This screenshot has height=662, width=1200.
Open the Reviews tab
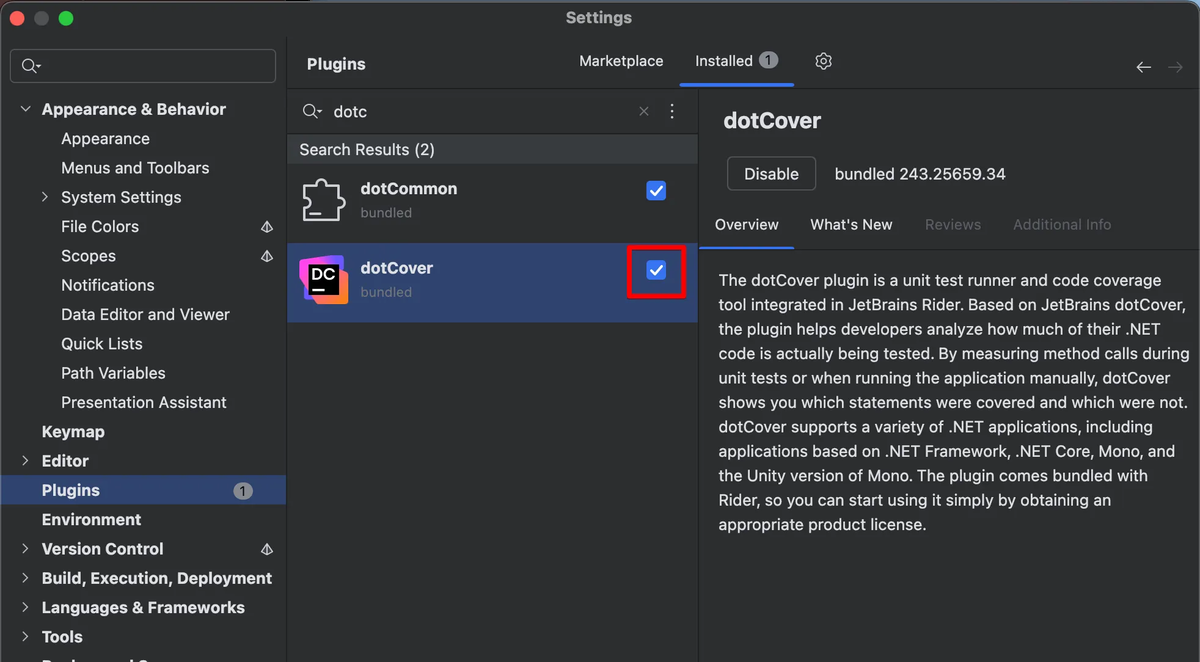pos(953,225)
